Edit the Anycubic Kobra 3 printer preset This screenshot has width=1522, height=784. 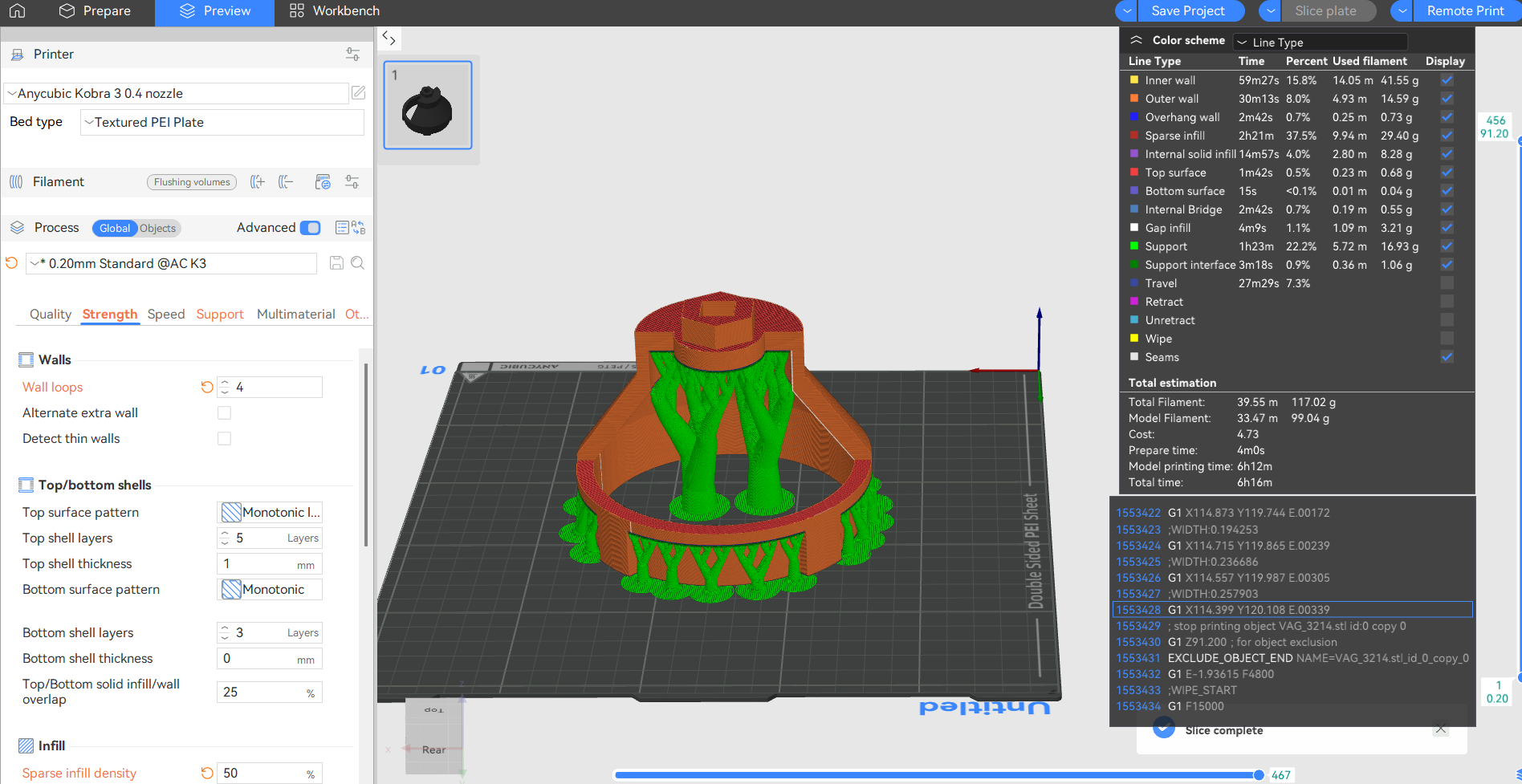pyautogui.click(x=359, y=93)
